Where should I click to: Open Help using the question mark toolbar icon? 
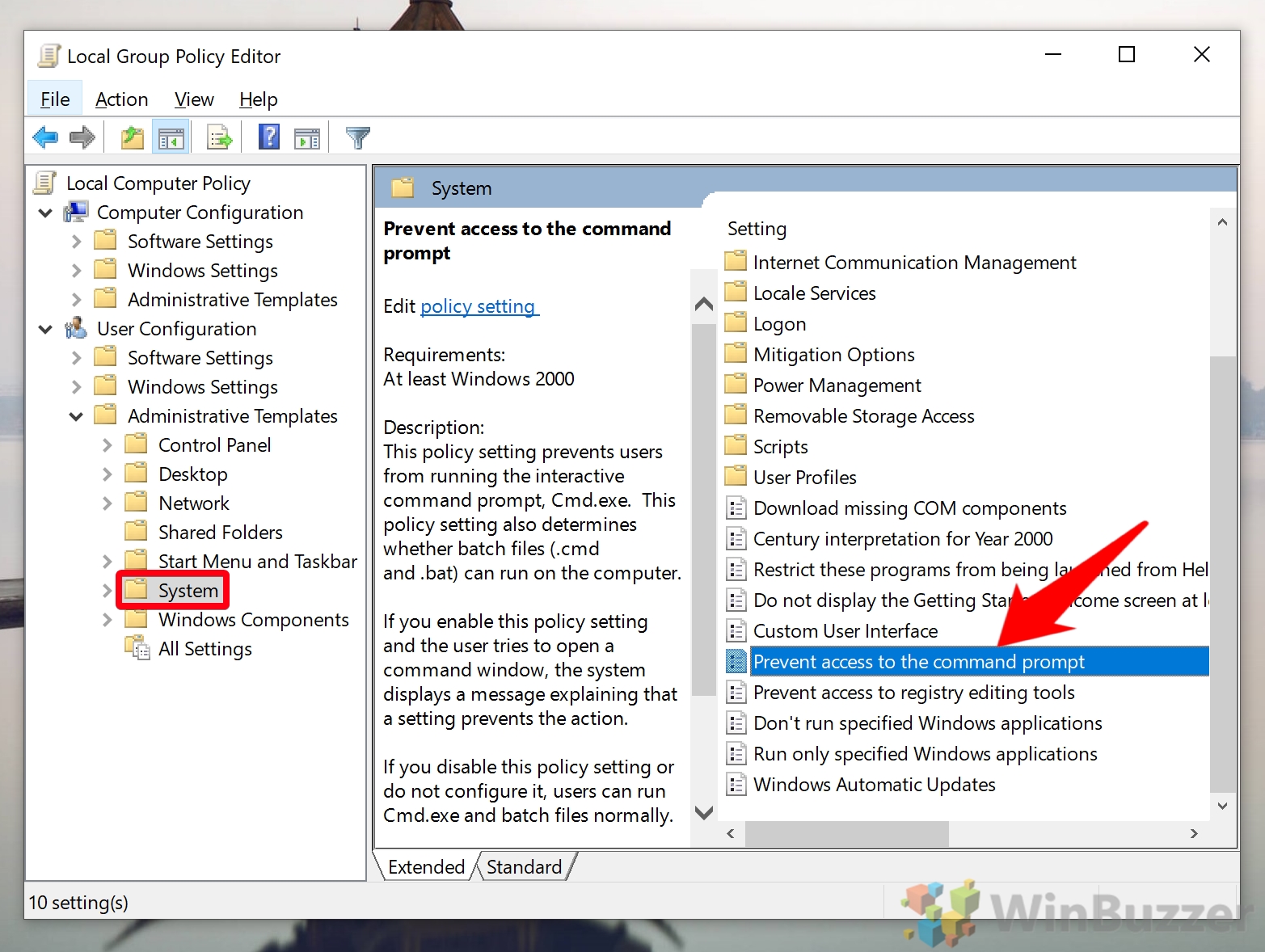click(x=268, y=136)
